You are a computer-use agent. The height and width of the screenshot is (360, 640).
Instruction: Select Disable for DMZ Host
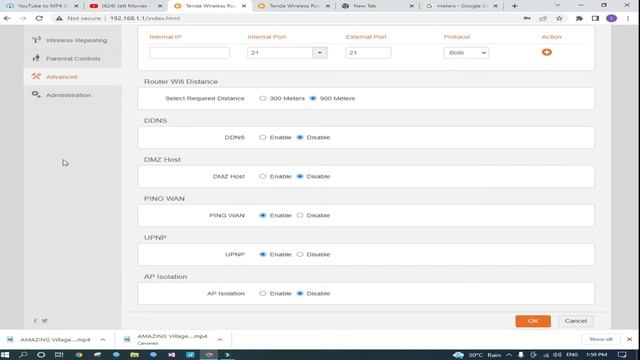pos(300,176)
